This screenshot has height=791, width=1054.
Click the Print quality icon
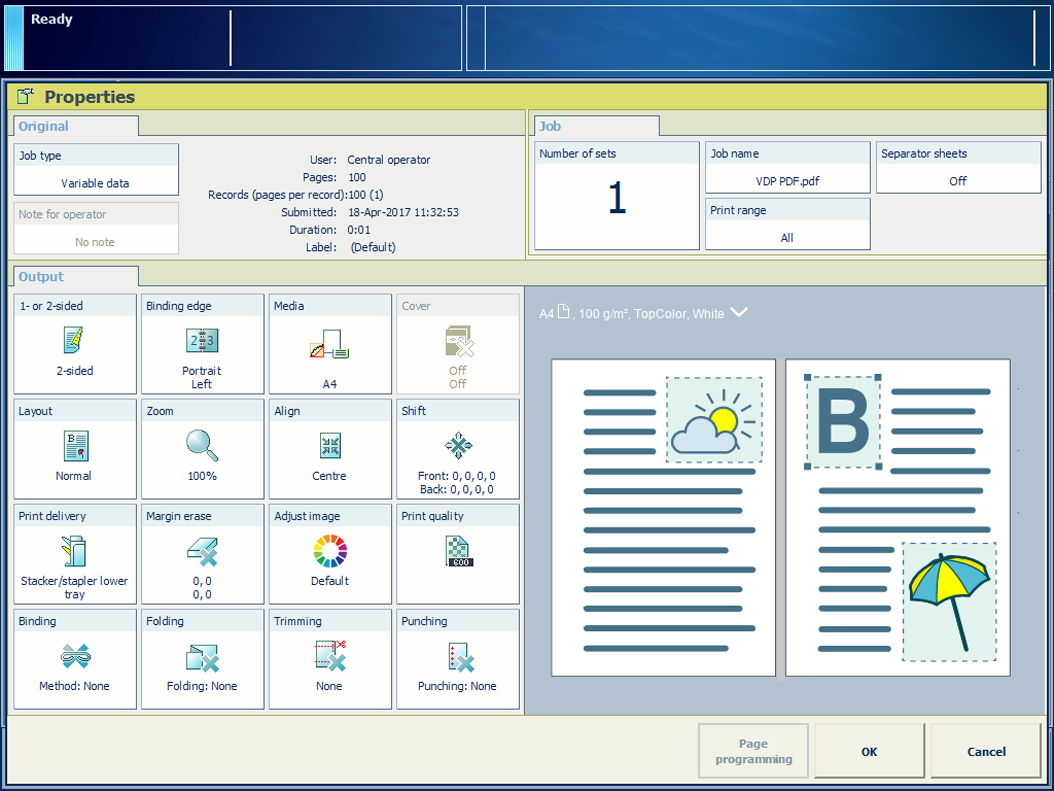tap(458, 551)
